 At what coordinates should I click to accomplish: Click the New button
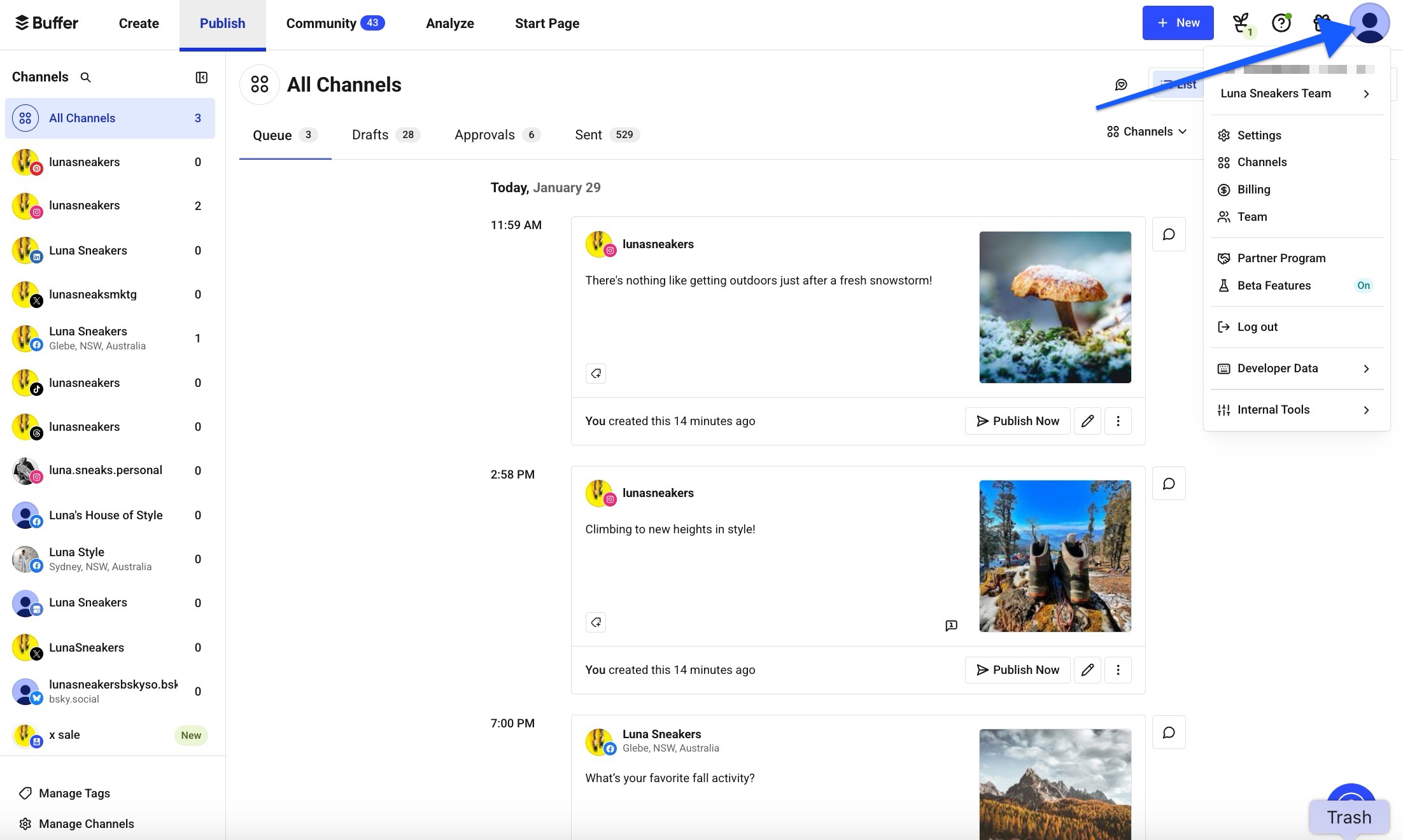[1178, 23]
